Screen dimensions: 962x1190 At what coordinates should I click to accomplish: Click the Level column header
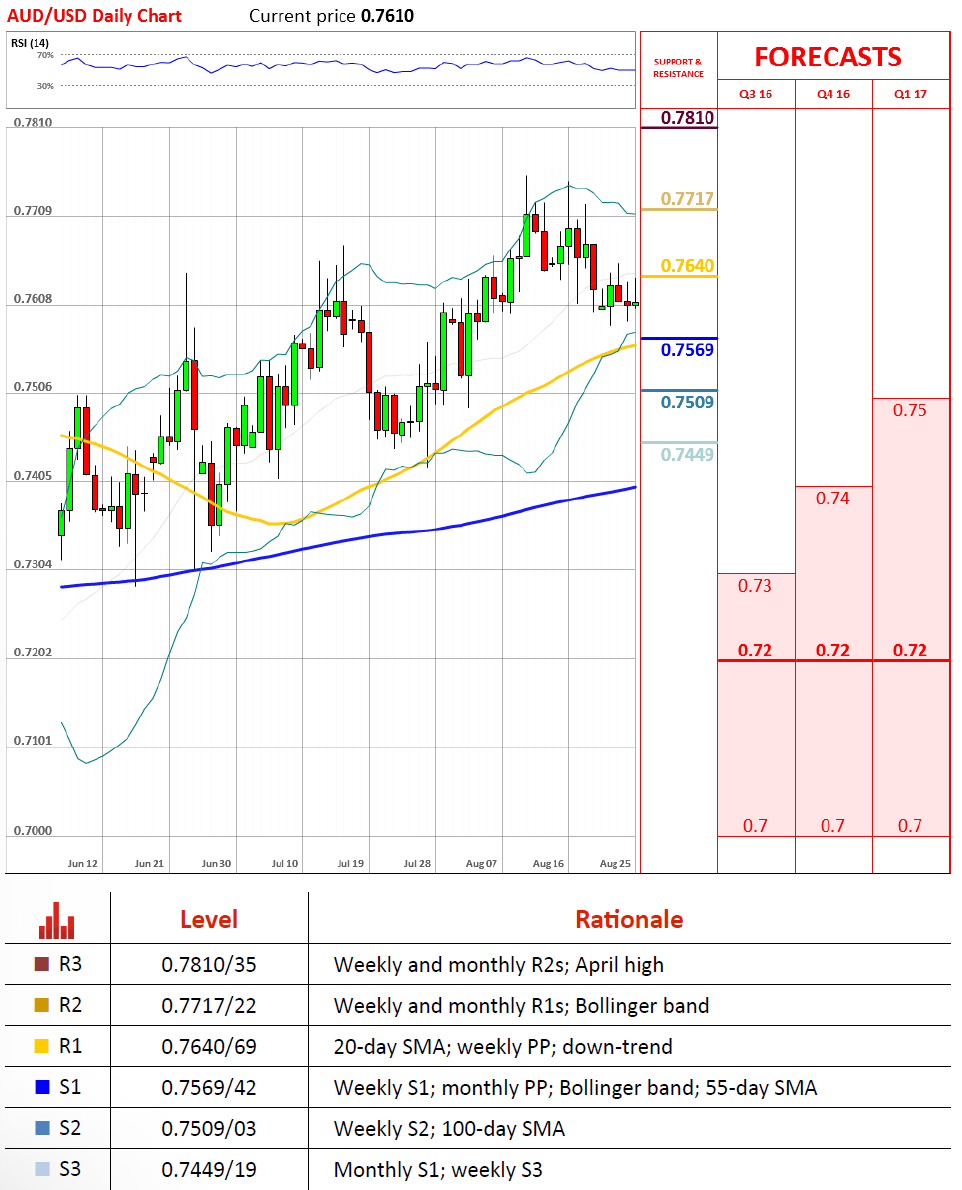(x=209, y=920)
